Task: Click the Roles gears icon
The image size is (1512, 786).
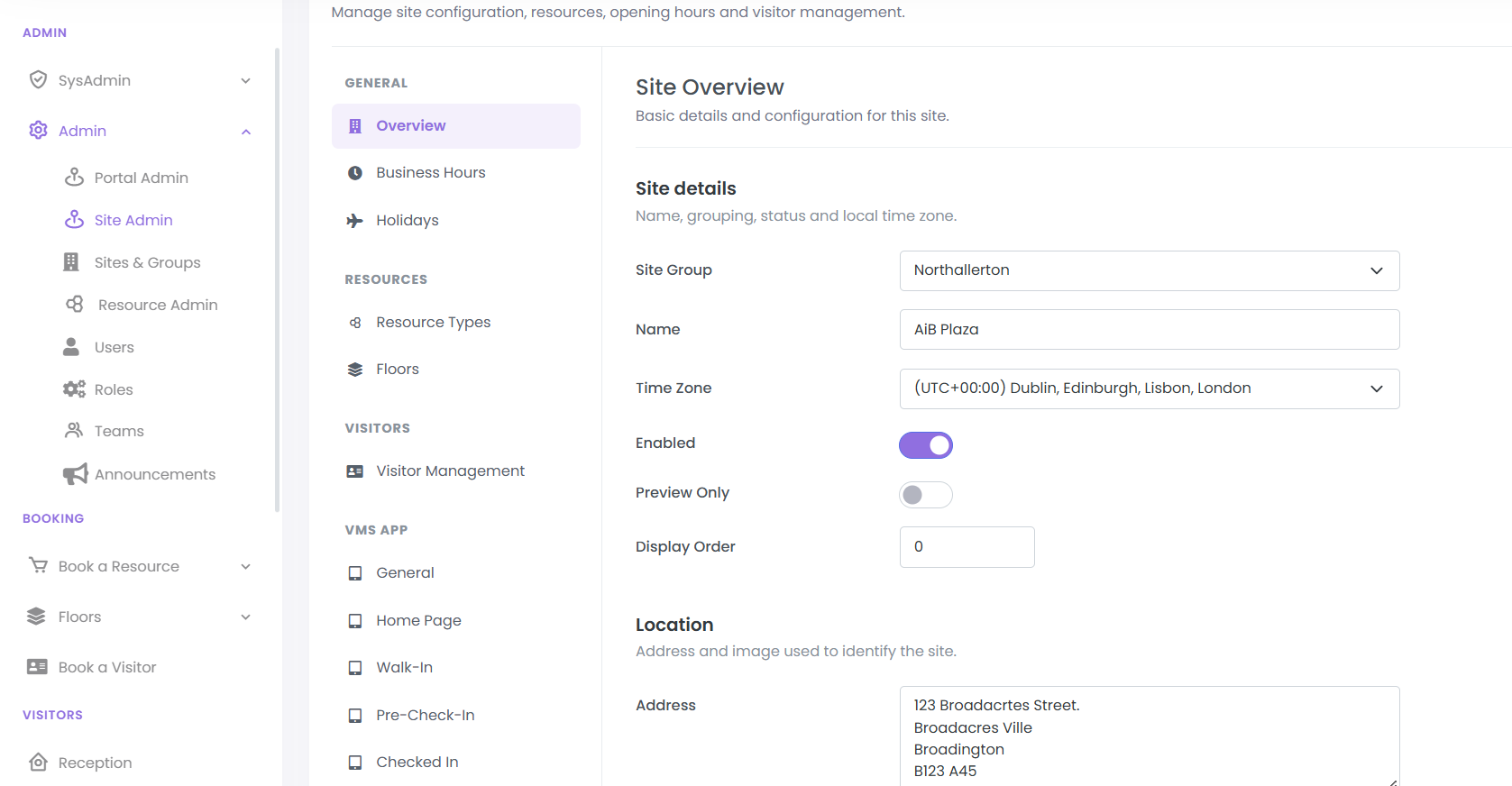Action: click(74, 389)
